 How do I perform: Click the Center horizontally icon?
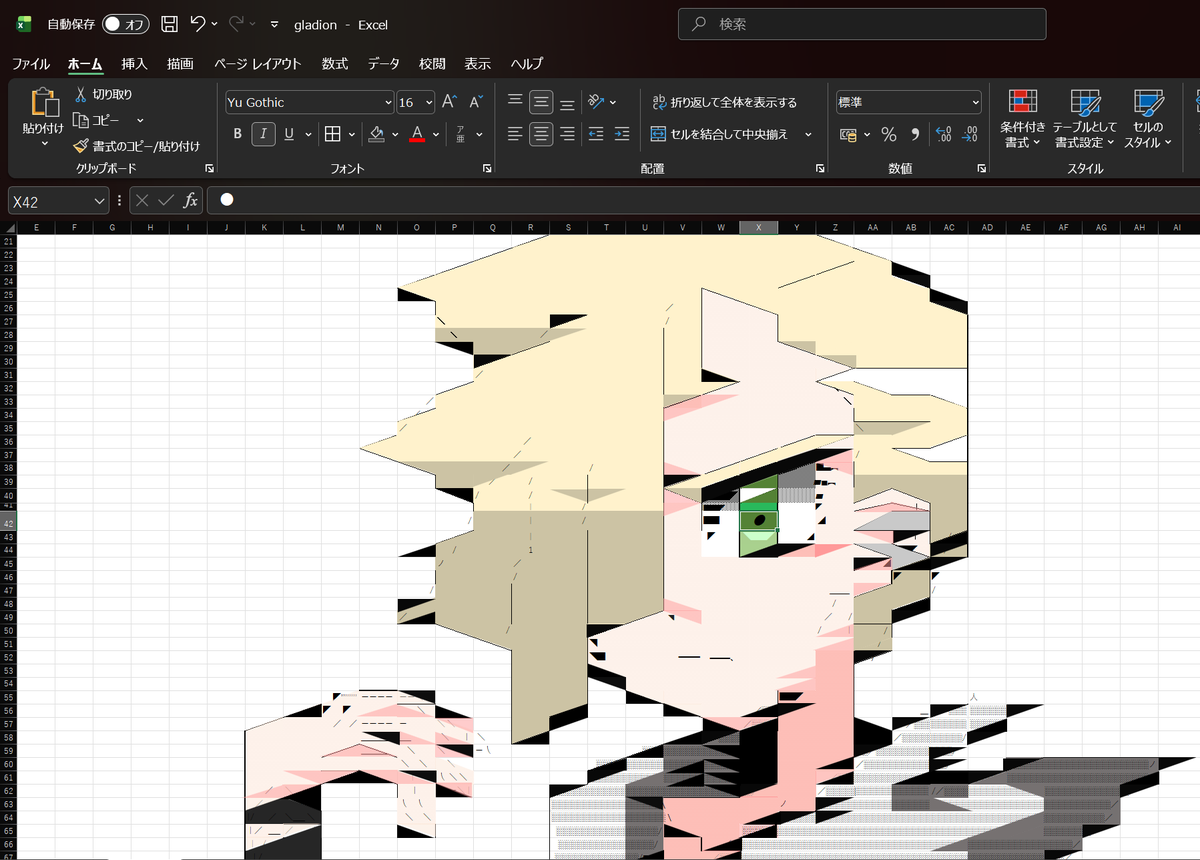click(x=541, y=134)
